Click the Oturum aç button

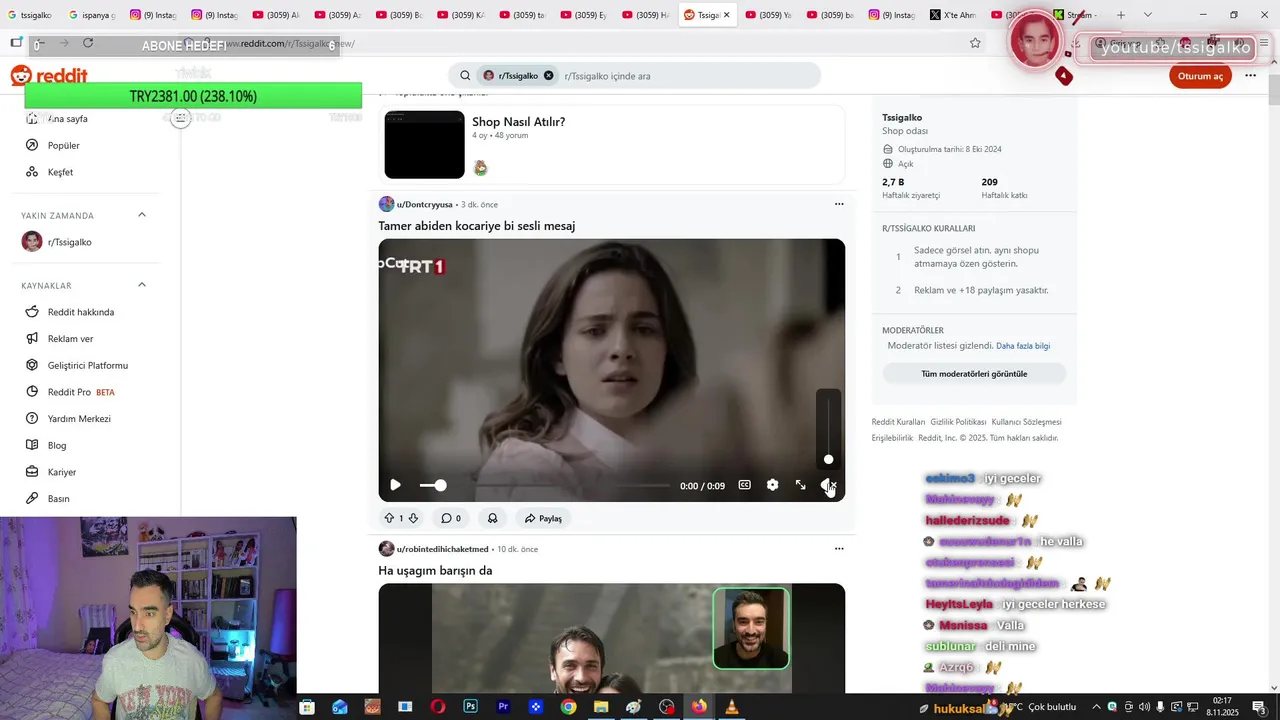pos(1200,76)
